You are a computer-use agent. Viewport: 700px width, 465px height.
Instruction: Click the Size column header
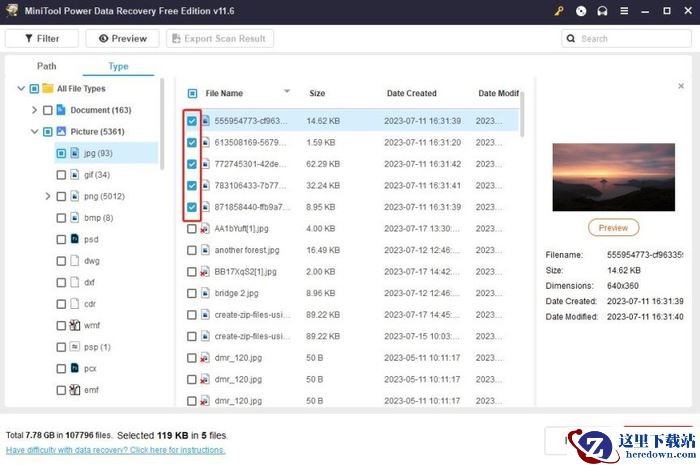tap(317, 93)
